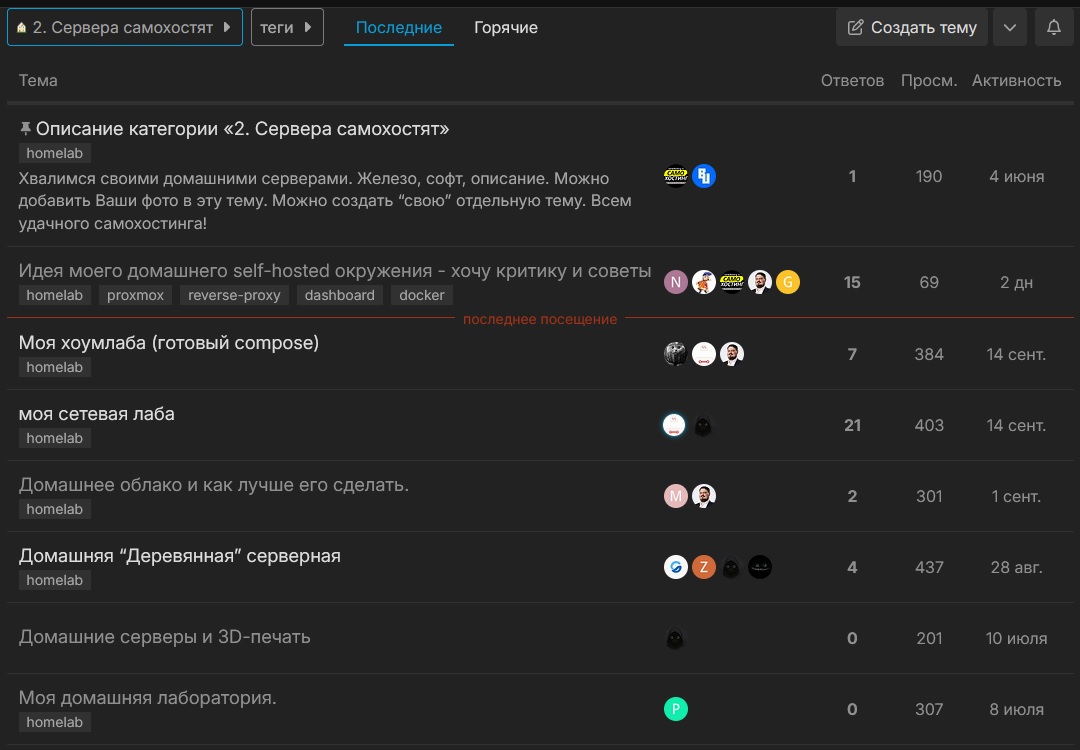Open the topic 'моя сетевая лаба'
Viewport: 1080px width, 750px height.
click(97, 414)
